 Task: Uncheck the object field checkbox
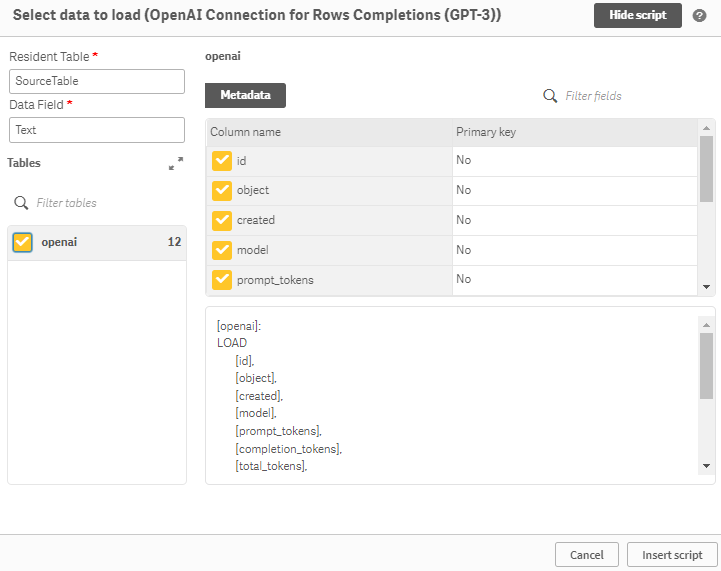click(222, 190)
